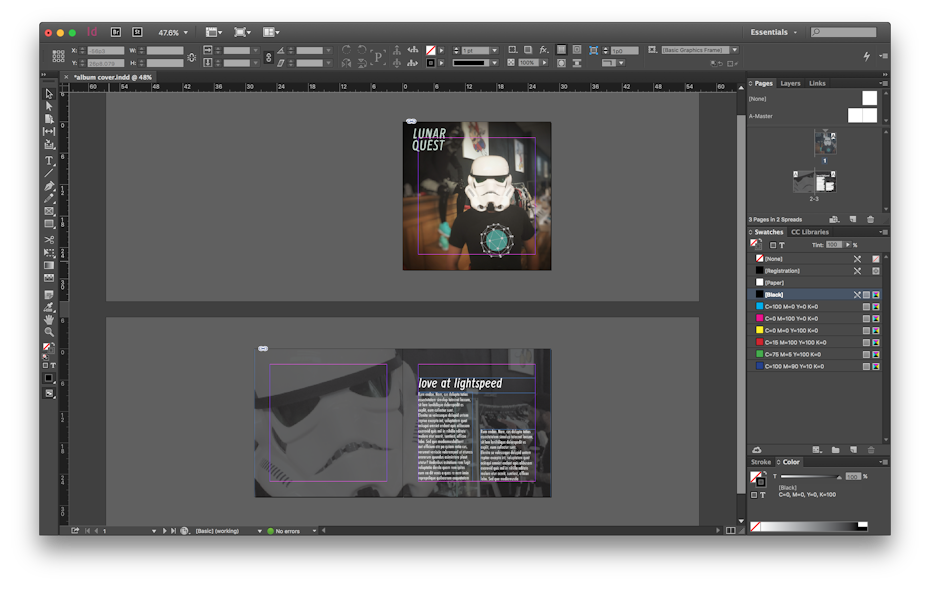The width and height of the screenshot is (930, 589).
Task: Select the C=0 M=0 Y=100 yellow swatch
Action: click(x=791, y=330)
